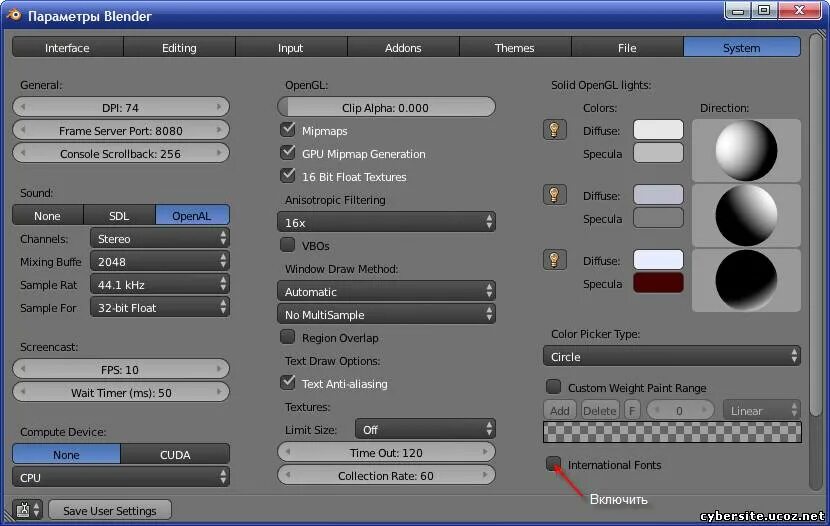The width and height of the screenshot is (830, 526).
Task: Set compute device to CUDA
Action: (x=175, y=454)
